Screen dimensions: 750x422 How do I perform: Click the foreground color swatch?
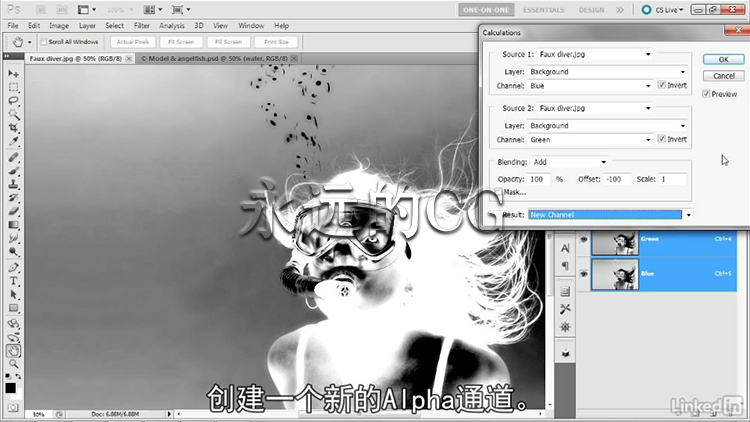click(10, 388)
